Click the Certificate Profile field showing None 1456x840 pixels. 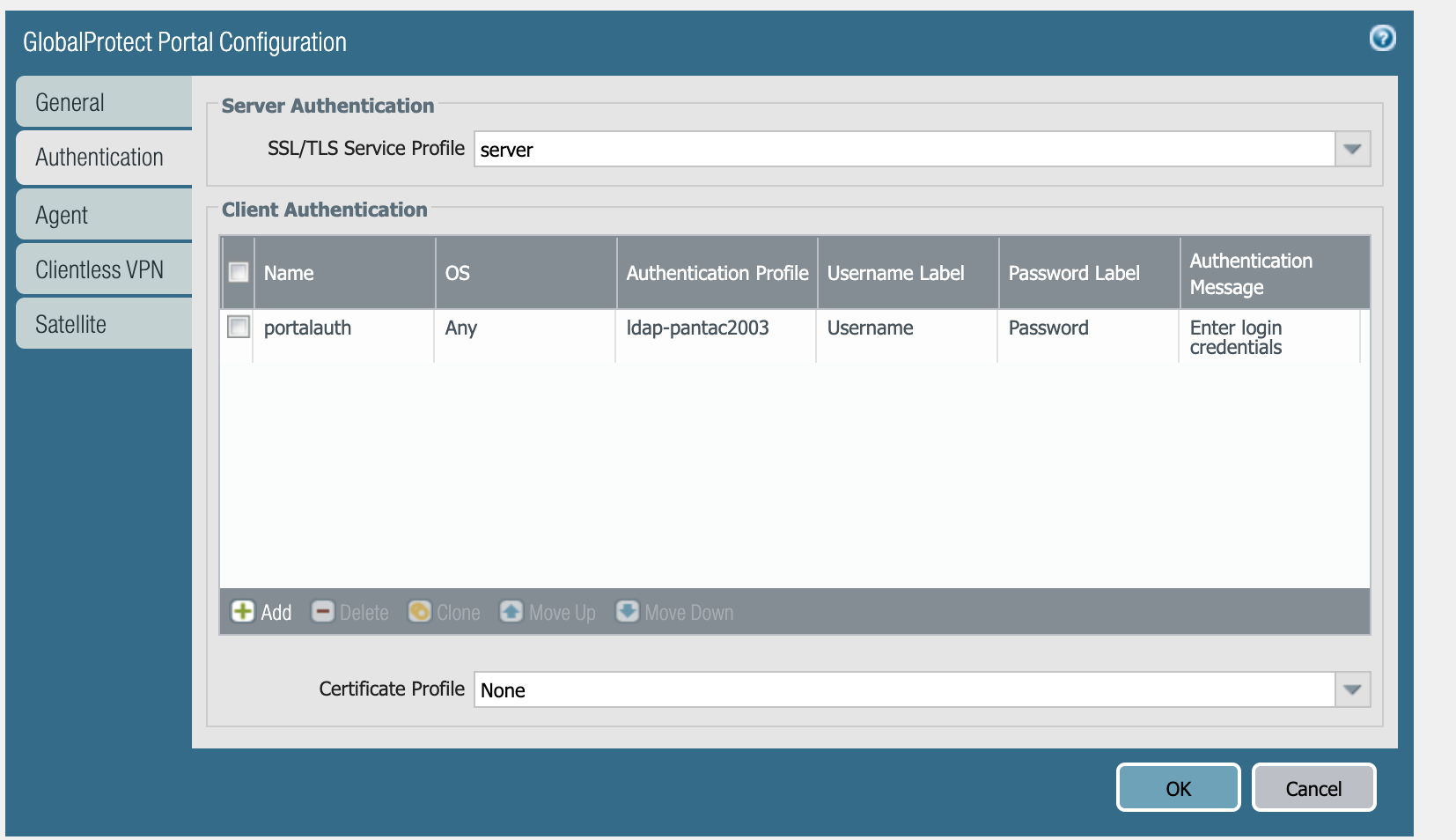[x=904, y=690]
